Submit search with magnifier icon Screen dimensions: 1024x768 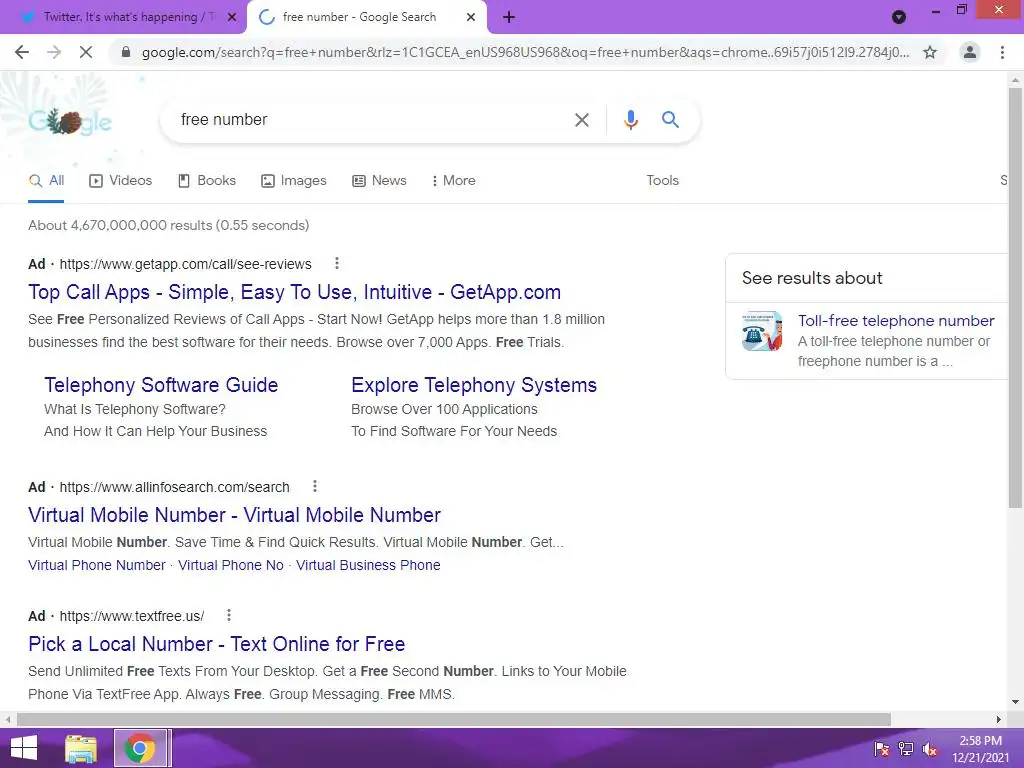pyautogui.click(x=670, y=120)
